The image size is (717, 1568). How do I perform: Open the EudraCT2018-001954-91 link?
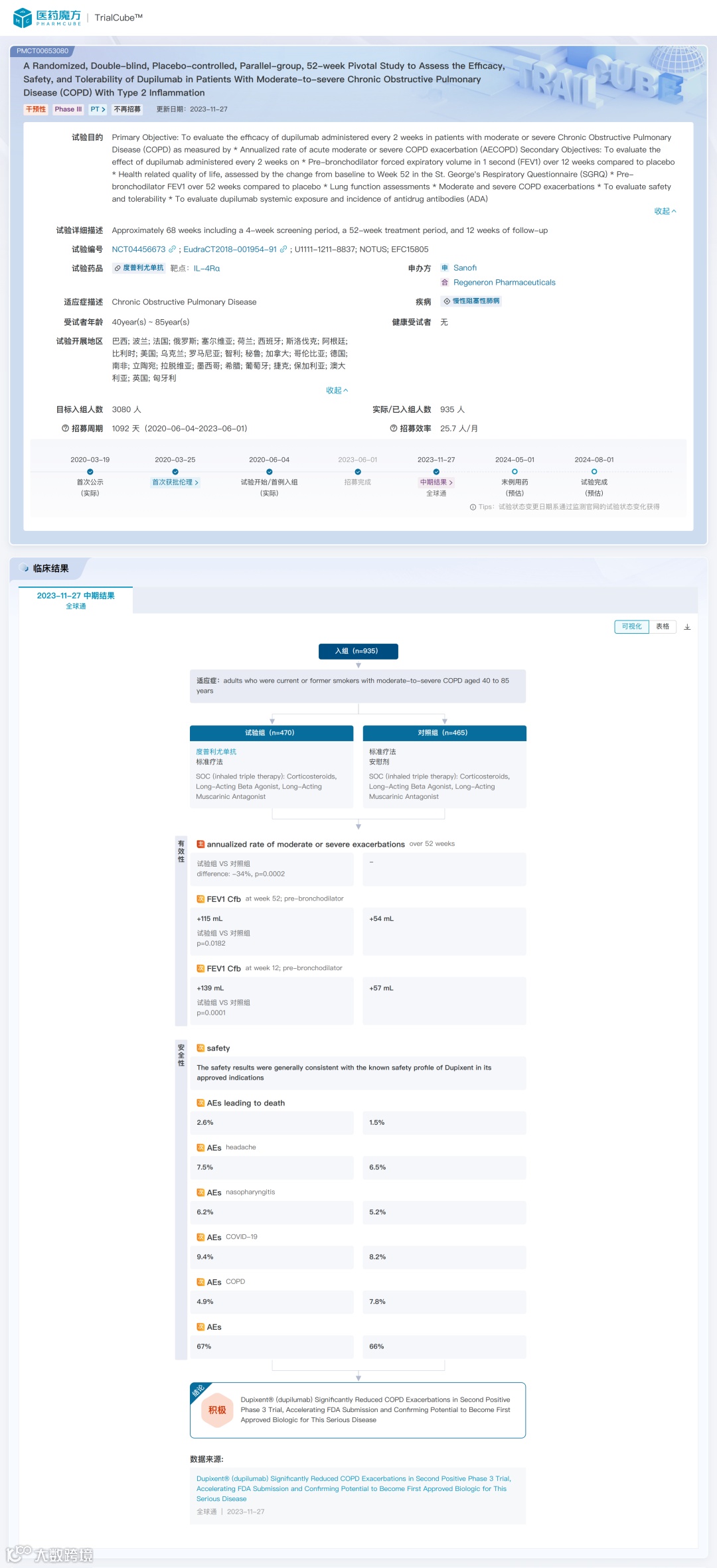coord(230,249)
